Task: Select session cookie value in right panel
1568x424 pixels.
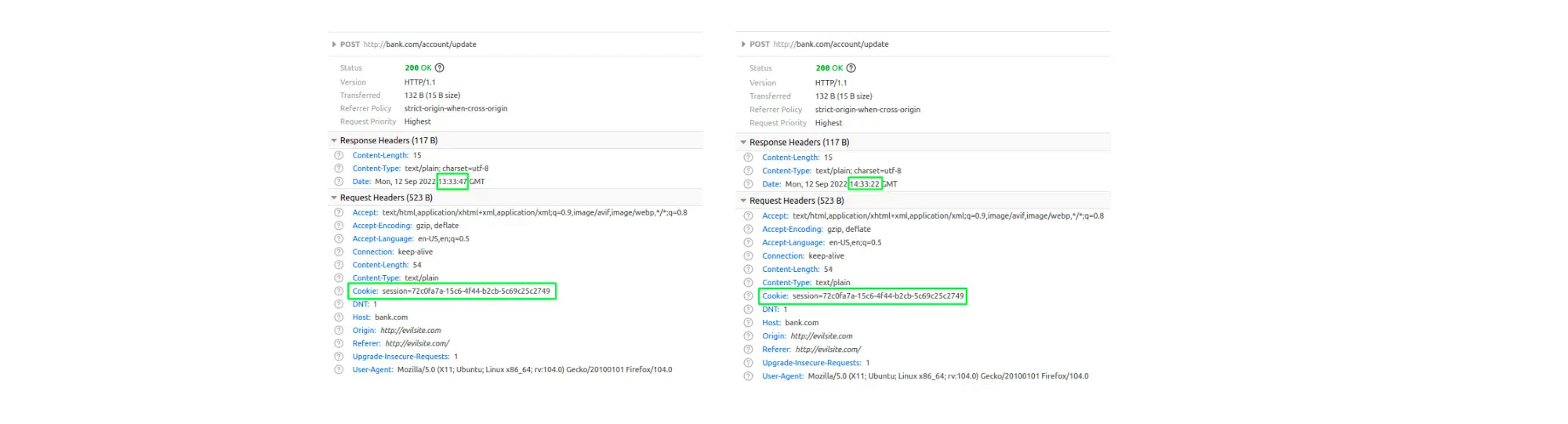Action: [878, 296]
